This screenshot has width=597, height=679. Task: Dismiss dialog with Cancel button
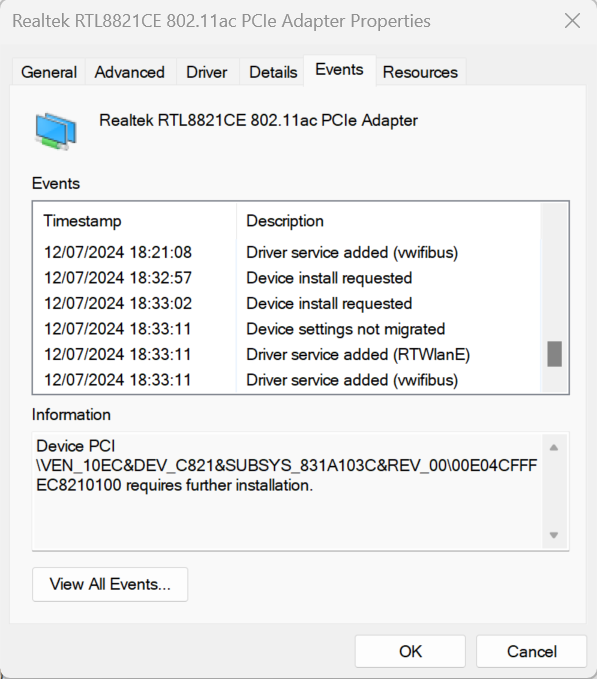[x=532, y=651]
